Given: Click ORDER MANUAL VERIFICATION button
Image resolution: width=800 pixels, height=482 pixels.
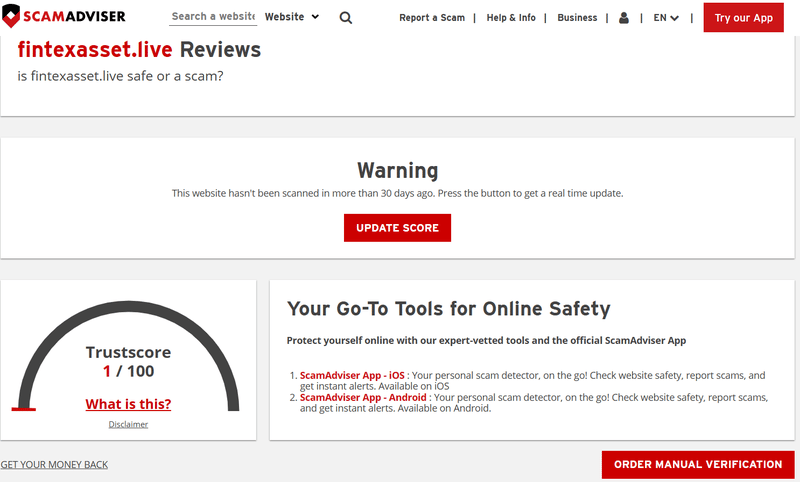Looking at the screenshot, I should point(698,464).
